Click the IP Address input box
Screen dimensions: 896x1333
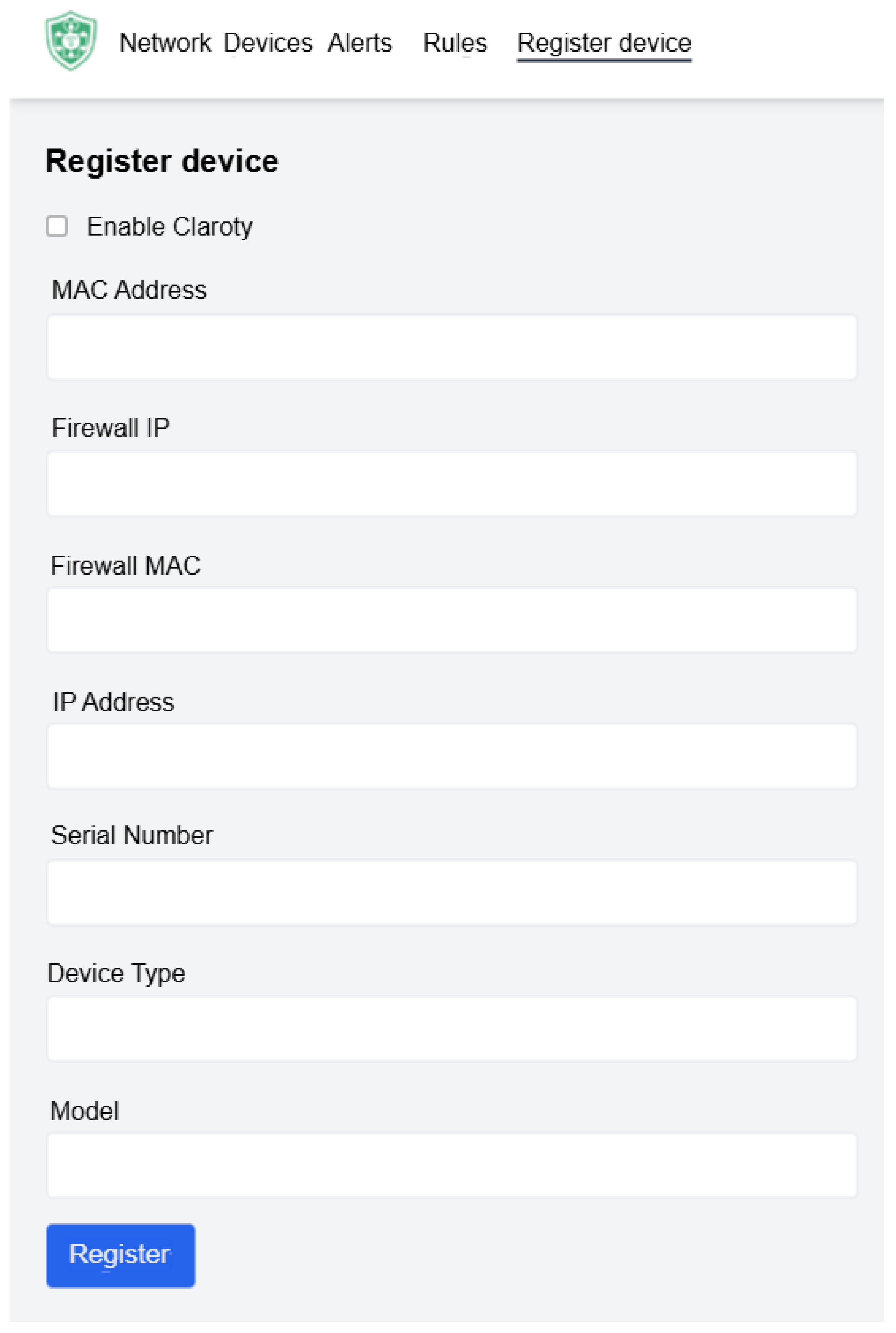451,756
